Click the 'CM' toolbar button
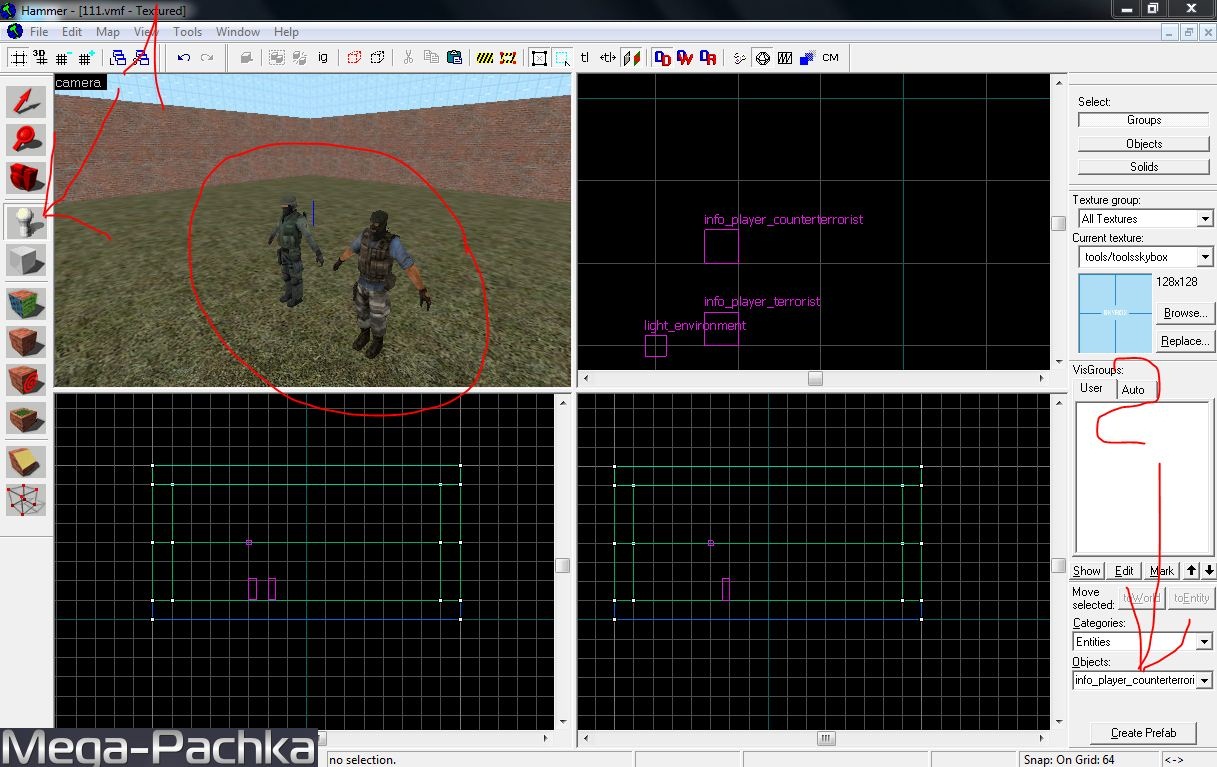Image resolution: width=1217 pixels, height=767 pixels. 830,58
